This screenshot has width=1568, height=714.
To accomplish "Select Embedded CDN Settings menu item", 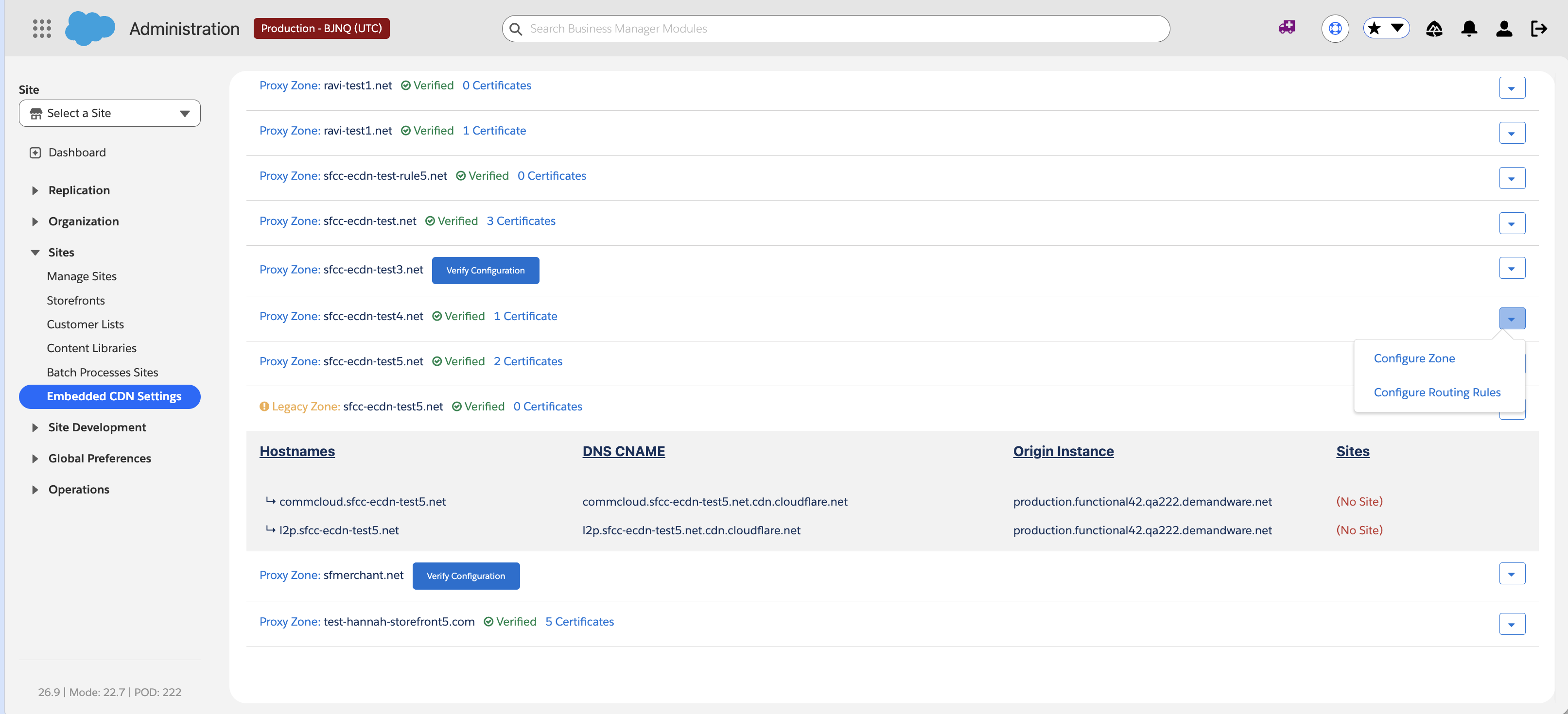I will [x=109, y=396].
